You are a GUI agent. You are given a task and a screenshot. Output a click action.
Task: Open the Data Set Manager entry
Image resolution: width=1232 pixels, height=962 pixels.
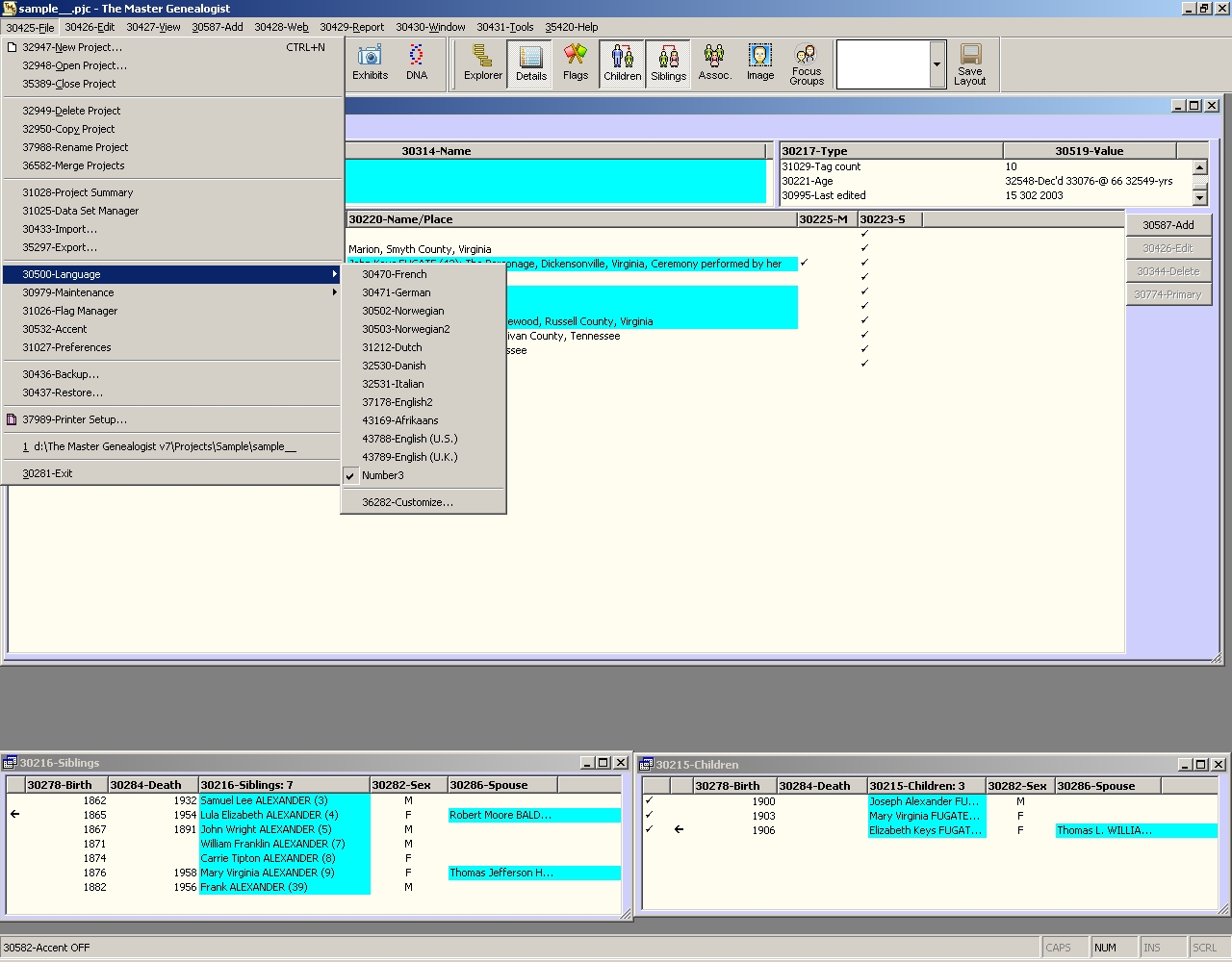172,211
